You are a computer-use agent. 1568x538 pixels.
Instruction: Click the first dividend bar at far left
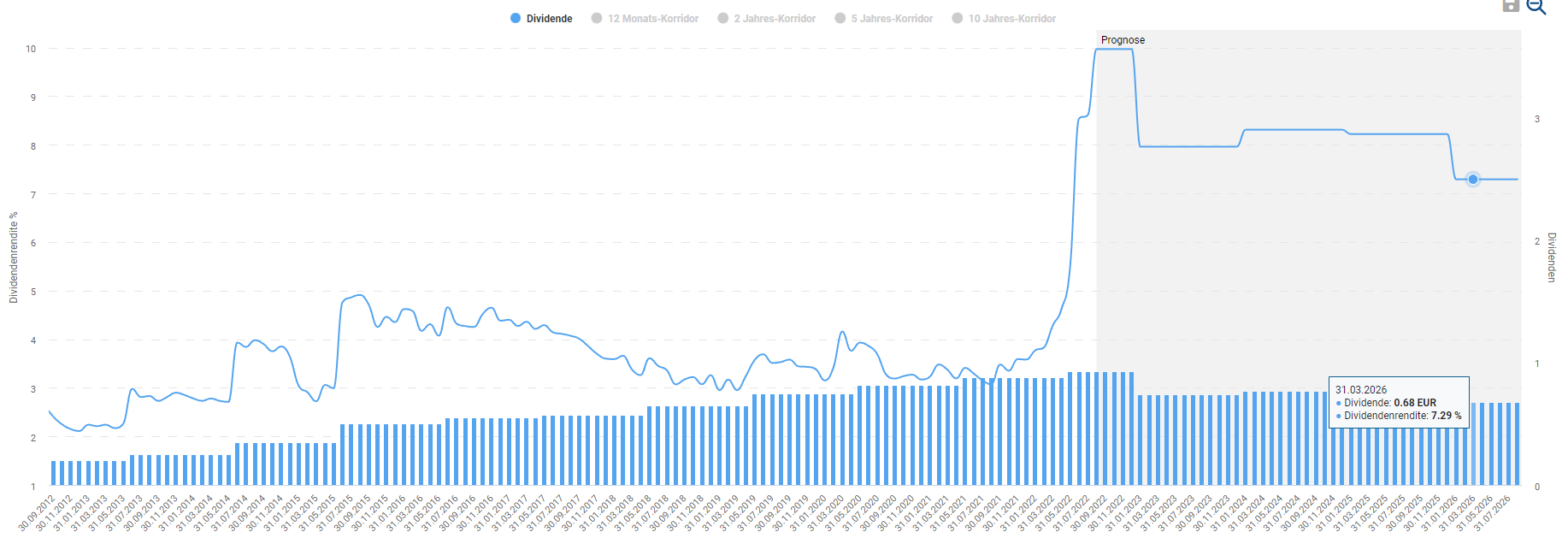coord(53,473)
